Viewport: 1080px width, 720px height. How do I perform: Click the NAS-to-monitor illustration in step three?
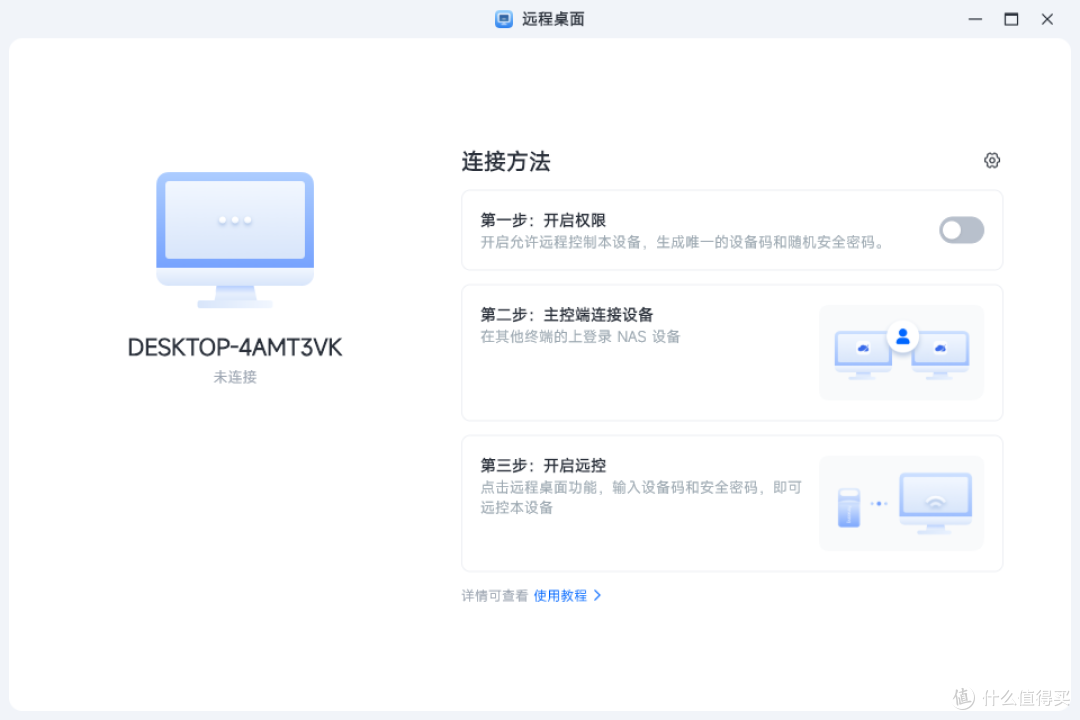901,503
